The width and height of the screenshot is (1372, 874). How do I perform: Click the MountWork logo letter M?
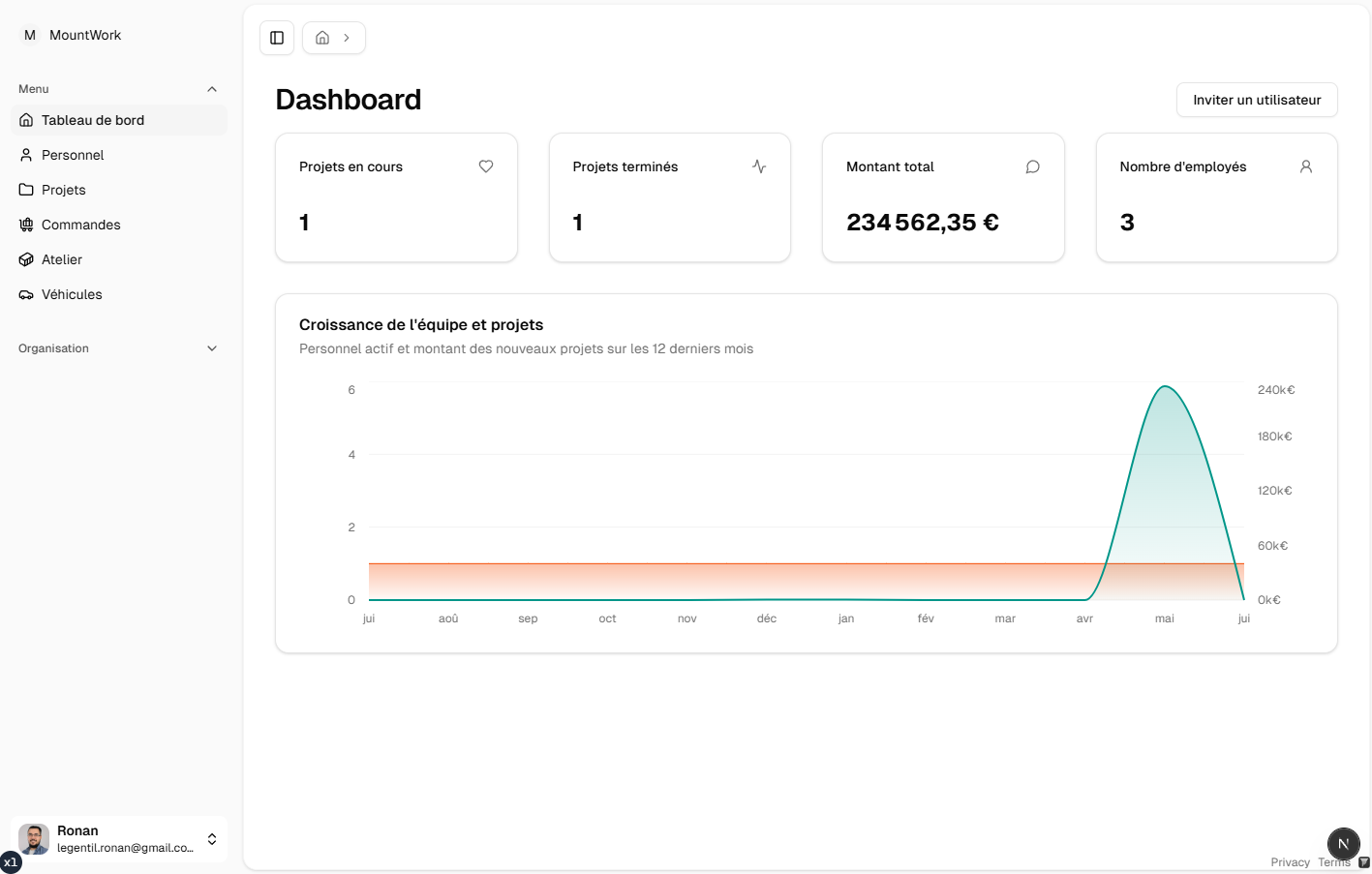[x=30, y=35]
